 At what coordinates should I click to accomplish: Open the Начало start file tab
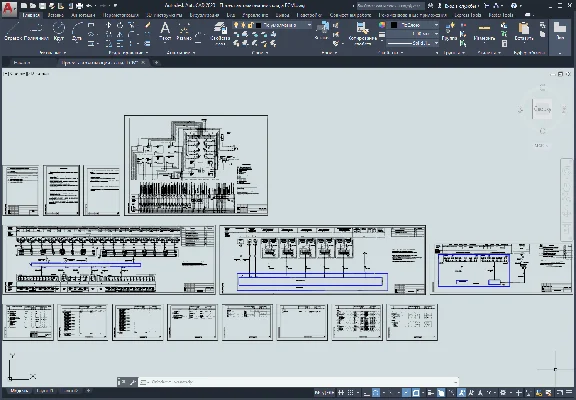[x=22, y=63]
